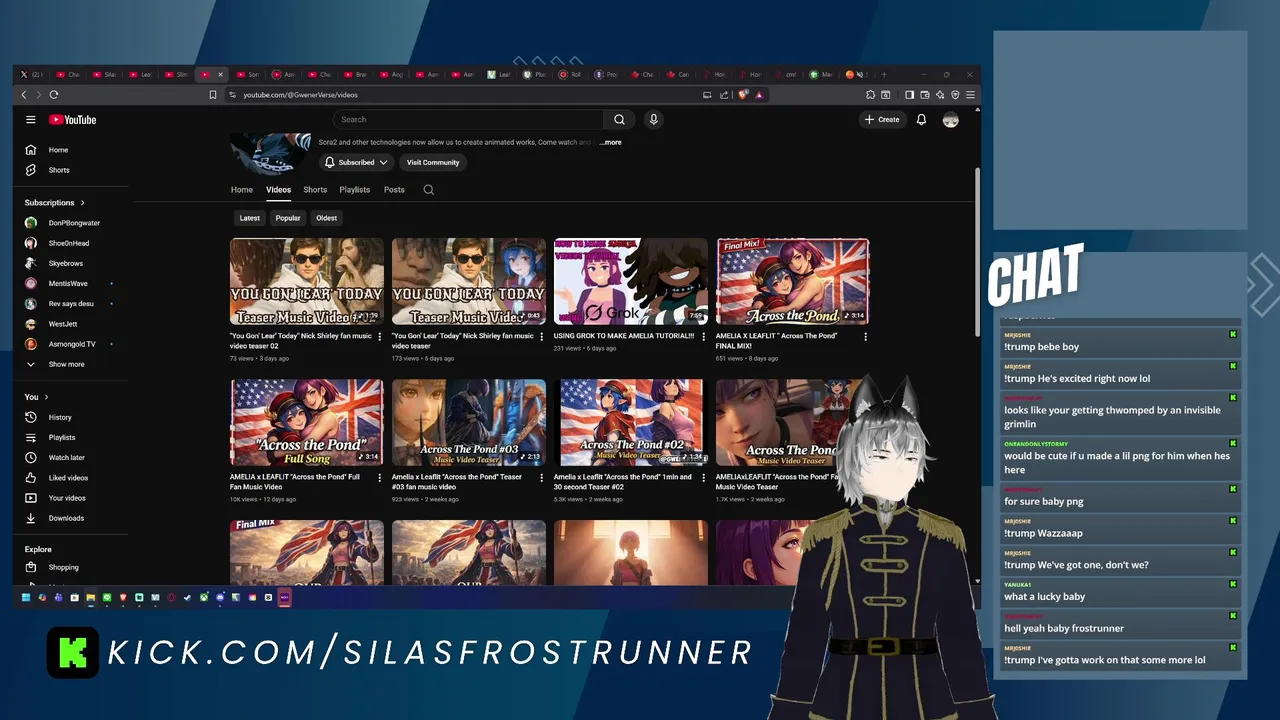Open options for Teaser #03 fan music video

pos(542,478)
